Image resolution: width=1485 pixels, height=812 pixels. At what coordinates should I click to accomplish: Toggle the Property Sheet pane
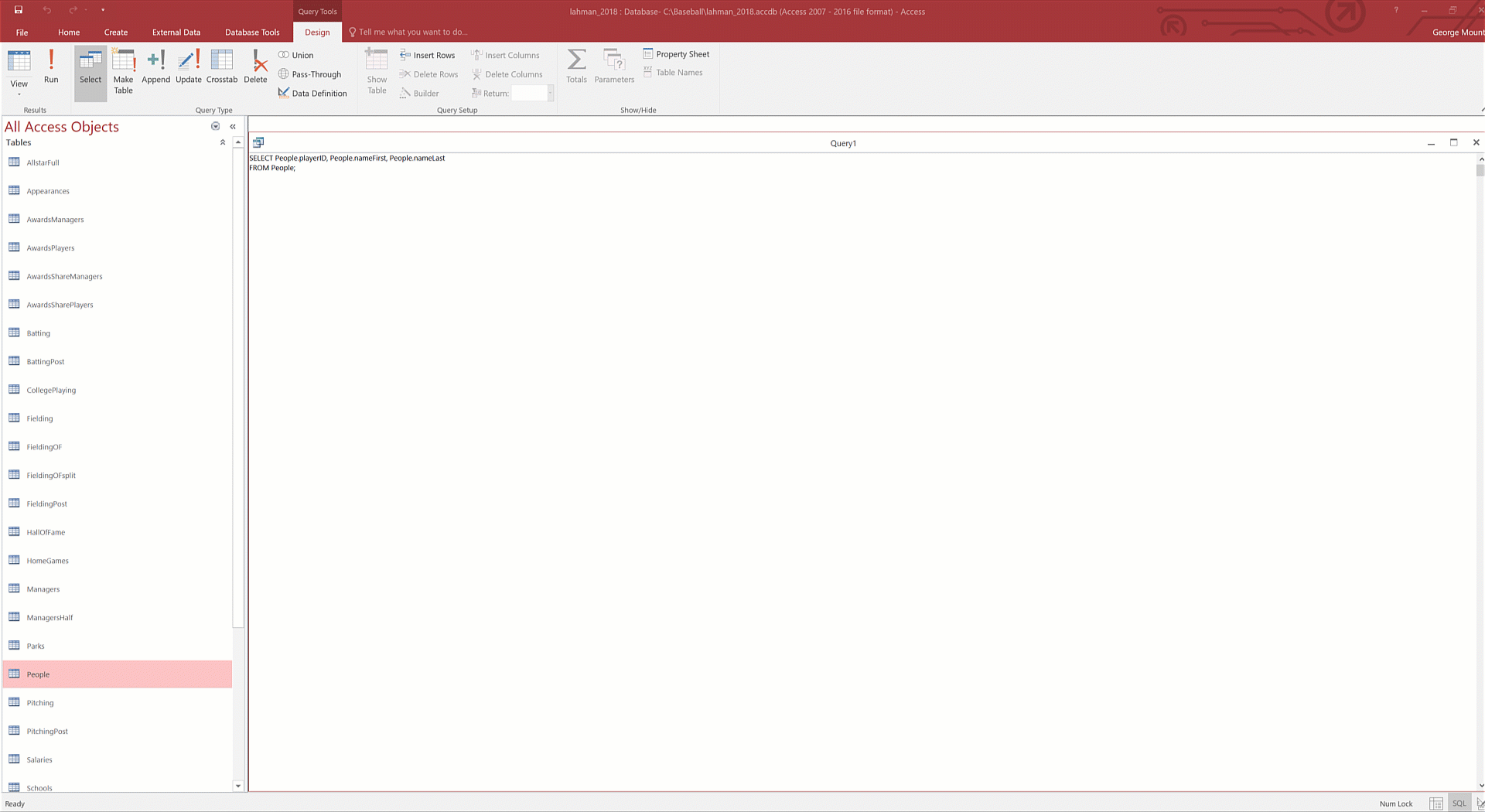[676, 54]
